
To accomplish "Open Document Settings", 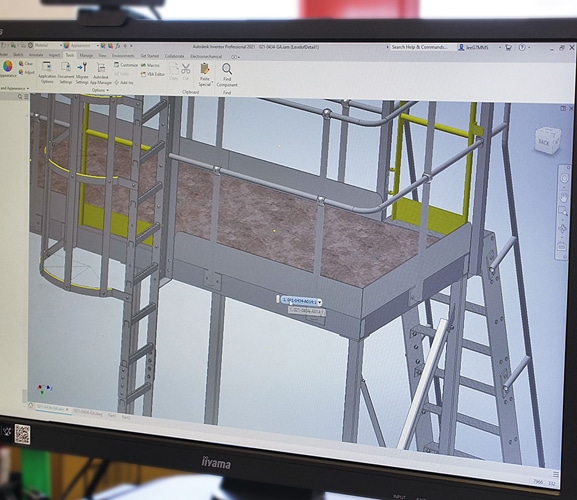I will (x=66, y=72).
